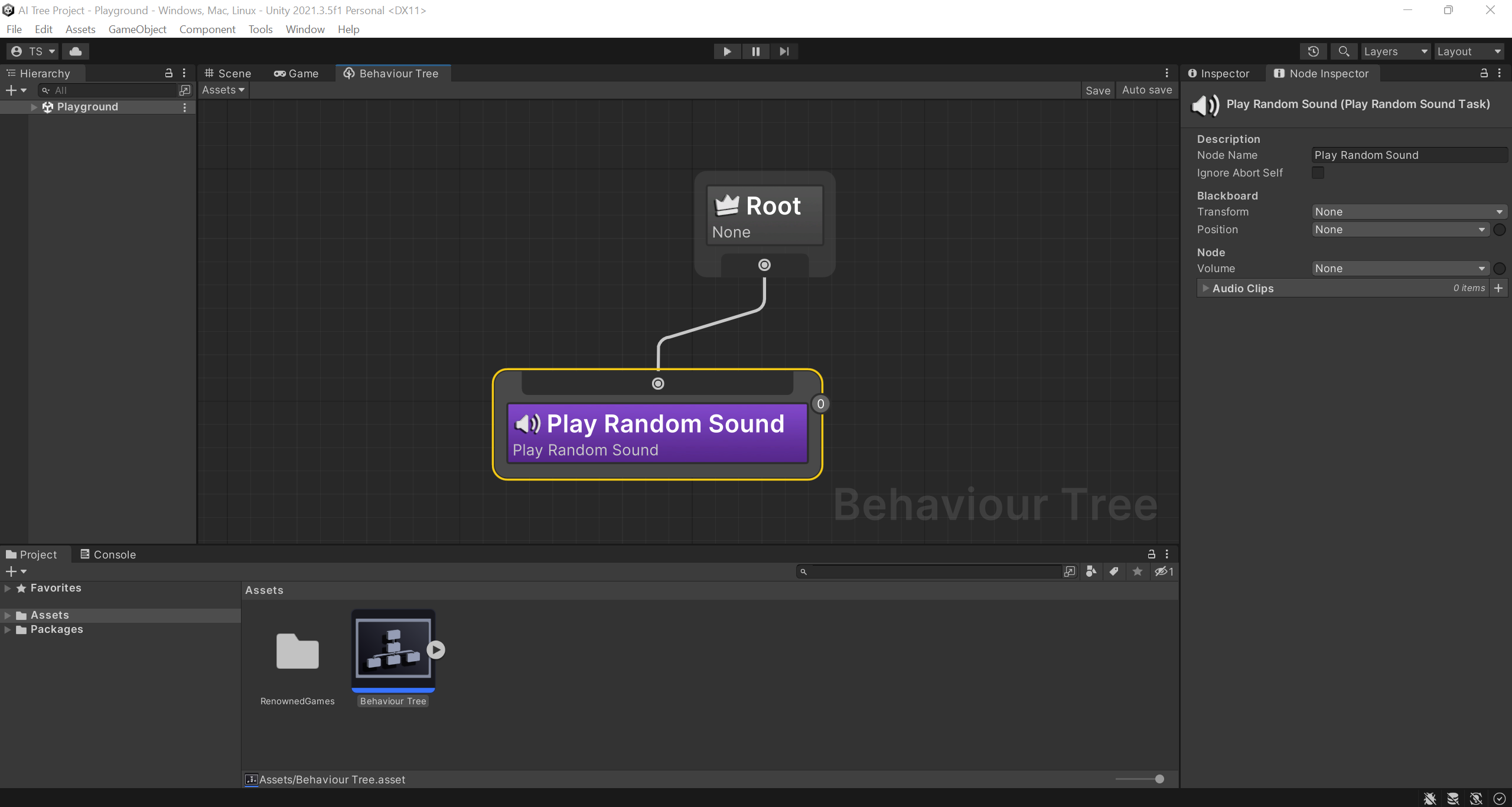This screenshot has height=807, width=1512.
Task: Click the cloud services icon
Action: point(76,51)
